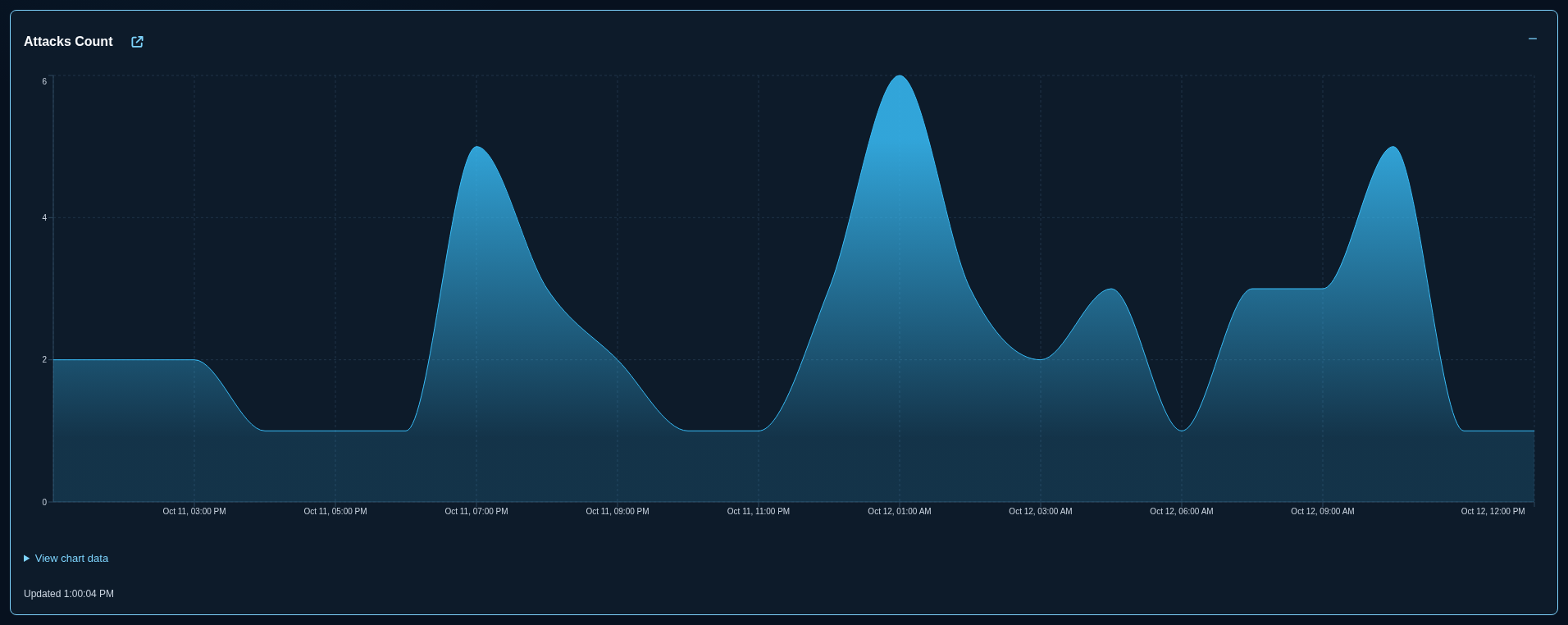Viewport: 1568px width, 625px height.
Task: Click the Oct 11, 03:00 PM axis label
Action: [194, 512]
